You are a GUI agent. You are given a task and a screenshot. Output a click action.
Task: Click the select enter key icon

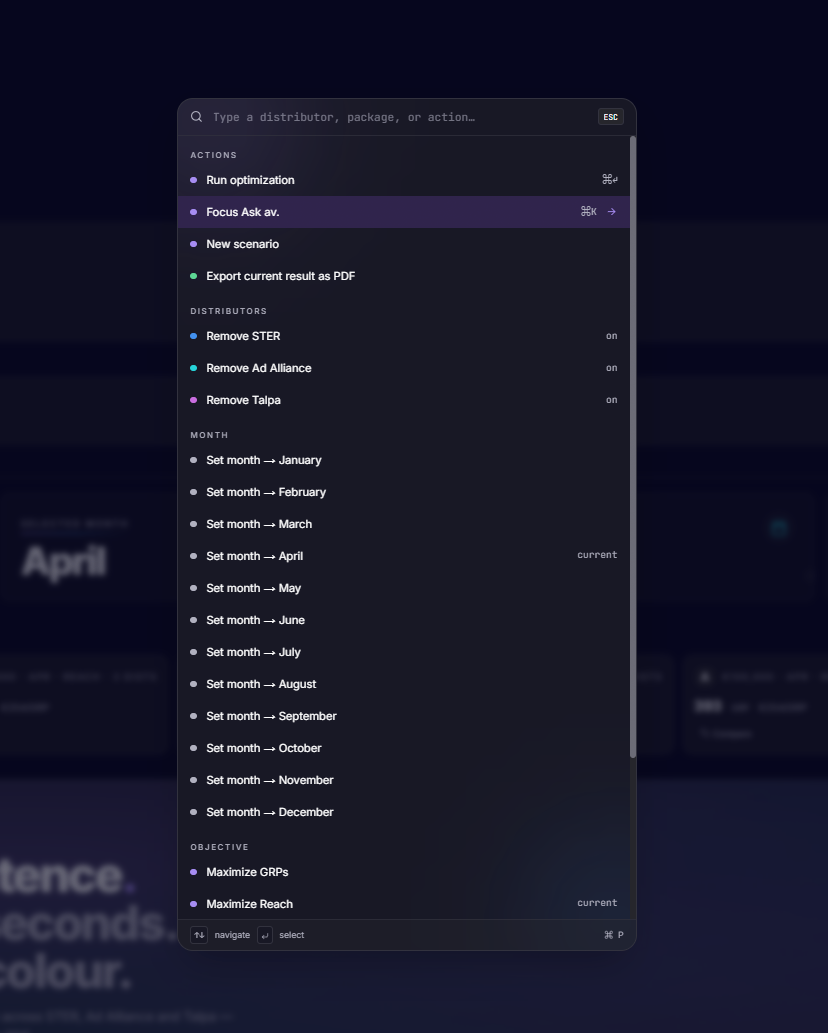point(265,935)
